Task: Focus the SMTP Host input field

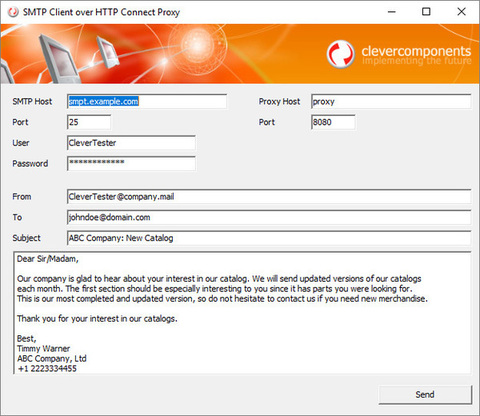Action: point(147,101)
